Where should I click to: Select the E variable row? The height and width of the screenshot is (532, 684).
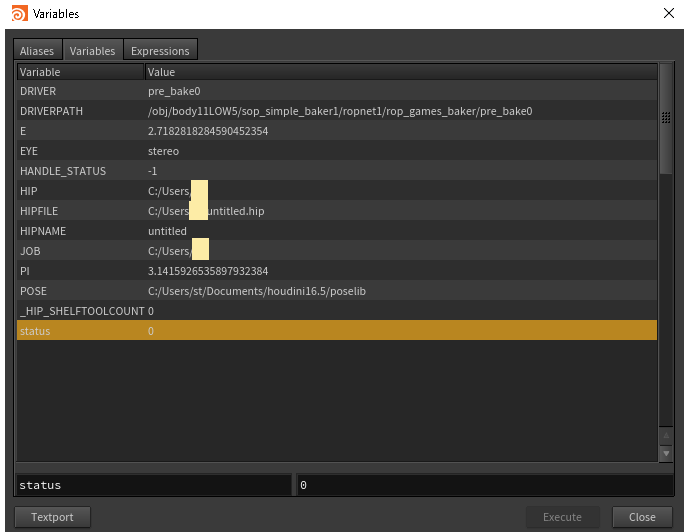point(337,131)
